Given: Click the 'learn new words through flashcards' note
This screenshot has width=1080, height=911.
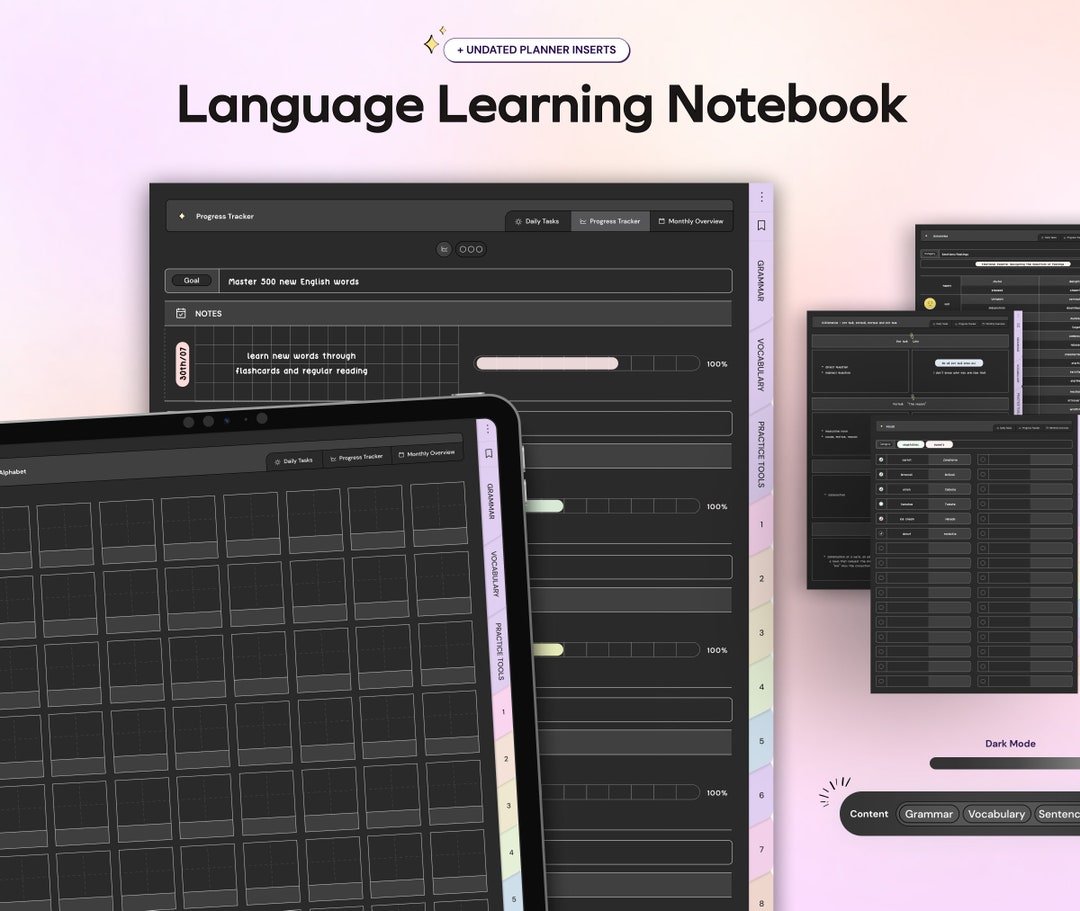Looking at the screenshot, I should pos(301,364).
